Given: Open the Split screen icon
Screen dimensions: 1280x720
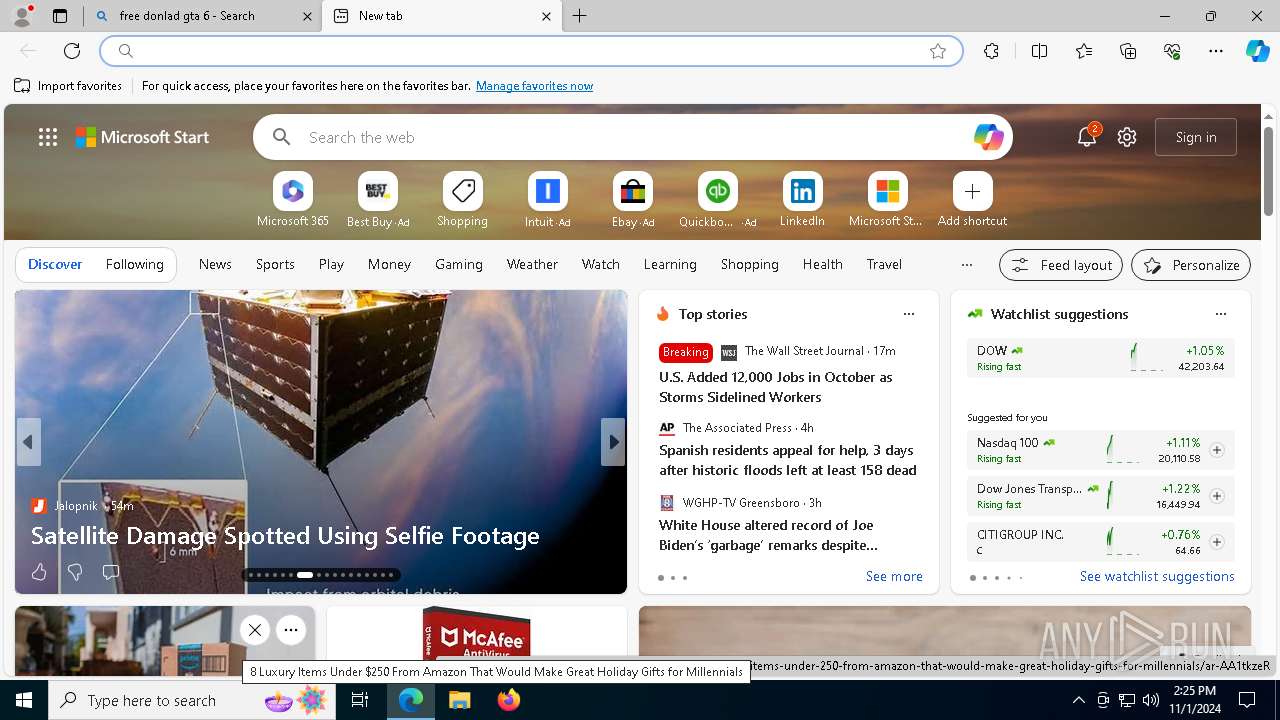Looking at the screenshot, I should tap(1039, 51).
